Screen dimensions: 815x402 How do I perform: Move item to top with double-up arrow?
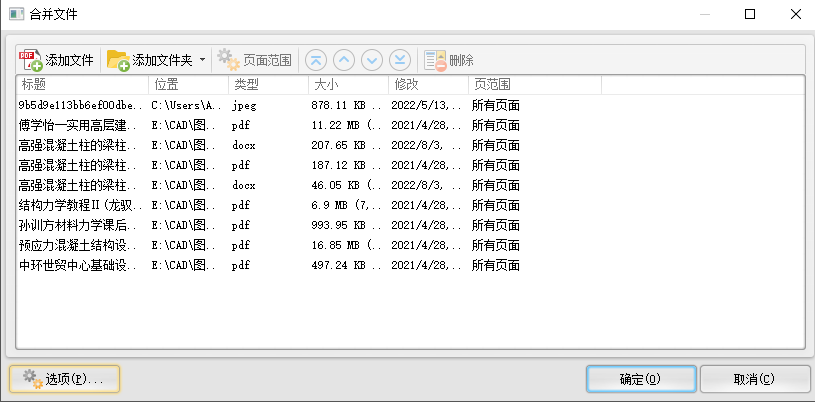tap(316, 60)
